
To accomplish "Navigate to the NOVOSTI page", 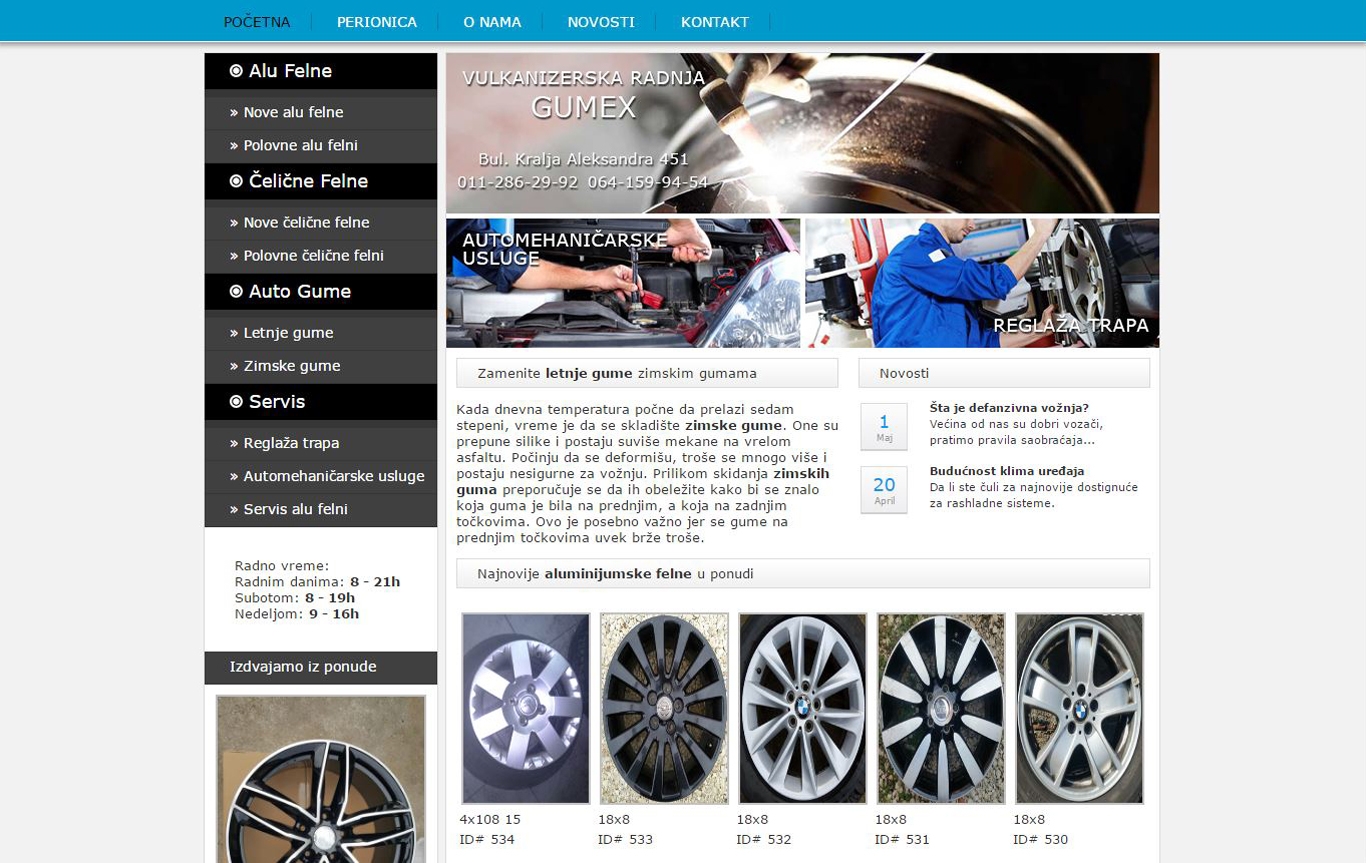I will (x=601, y=22).
